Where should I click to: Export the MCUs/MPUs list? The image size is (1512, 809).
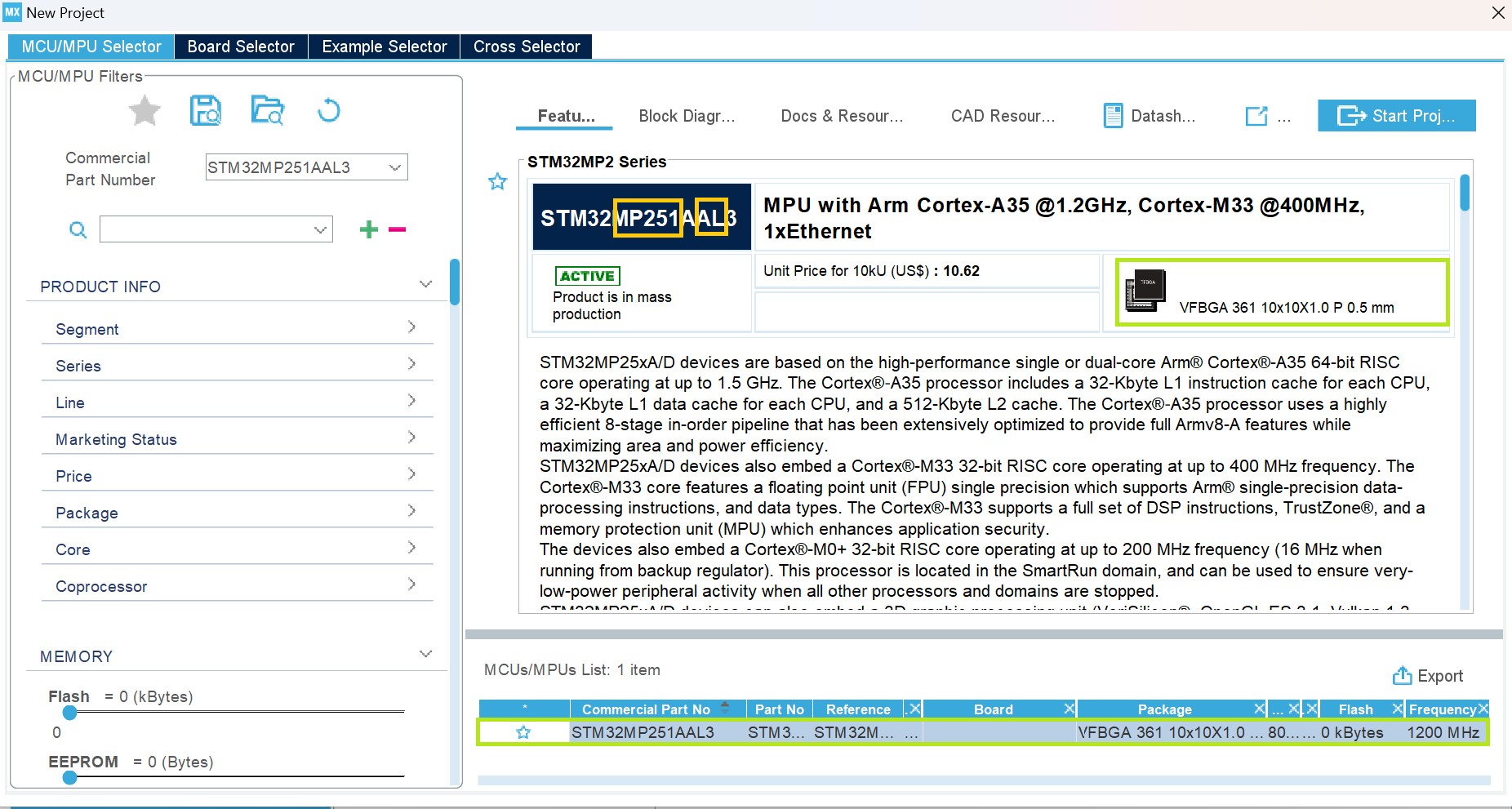tap(1427, 676)
